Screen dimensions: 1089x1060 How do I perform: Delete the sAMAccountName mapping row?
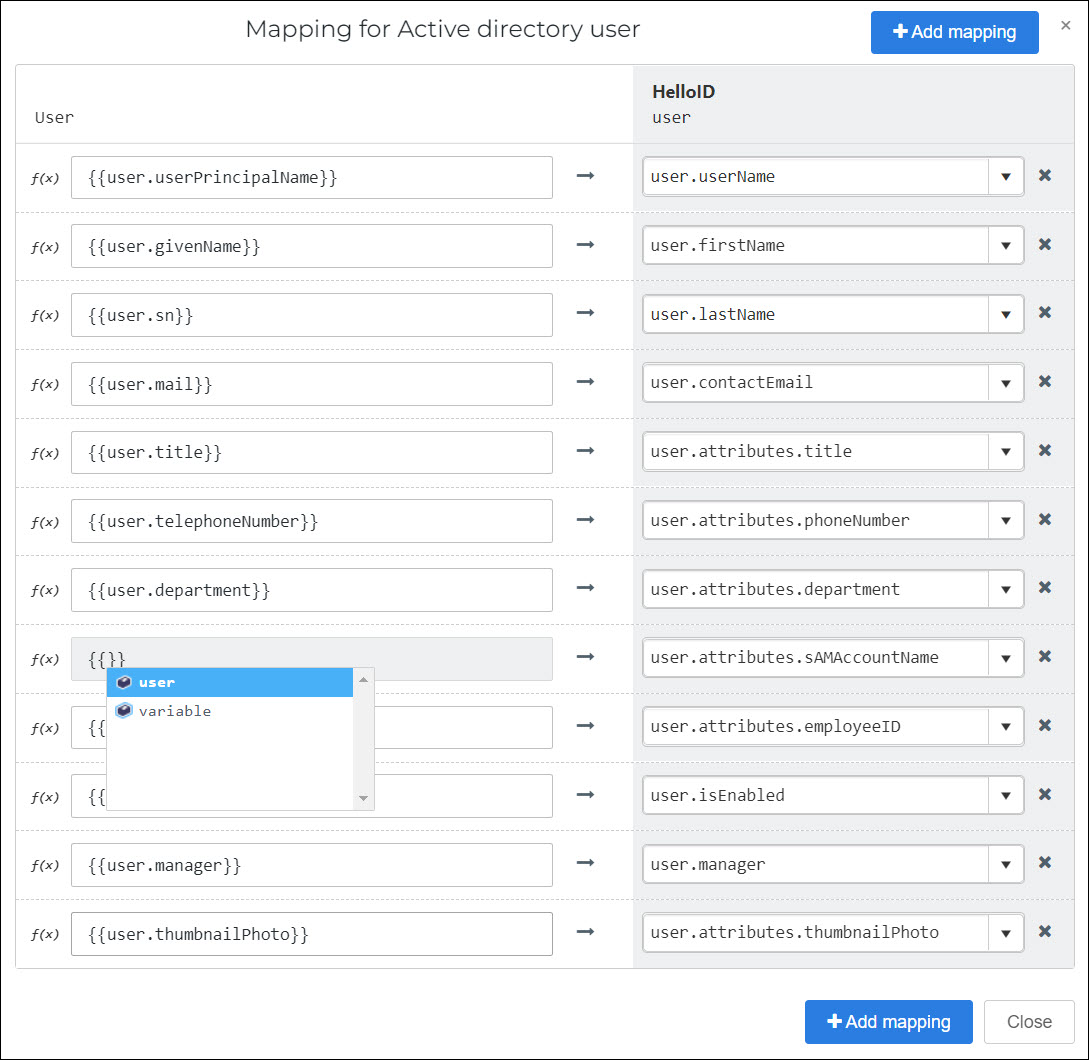tap(1045, 656)
